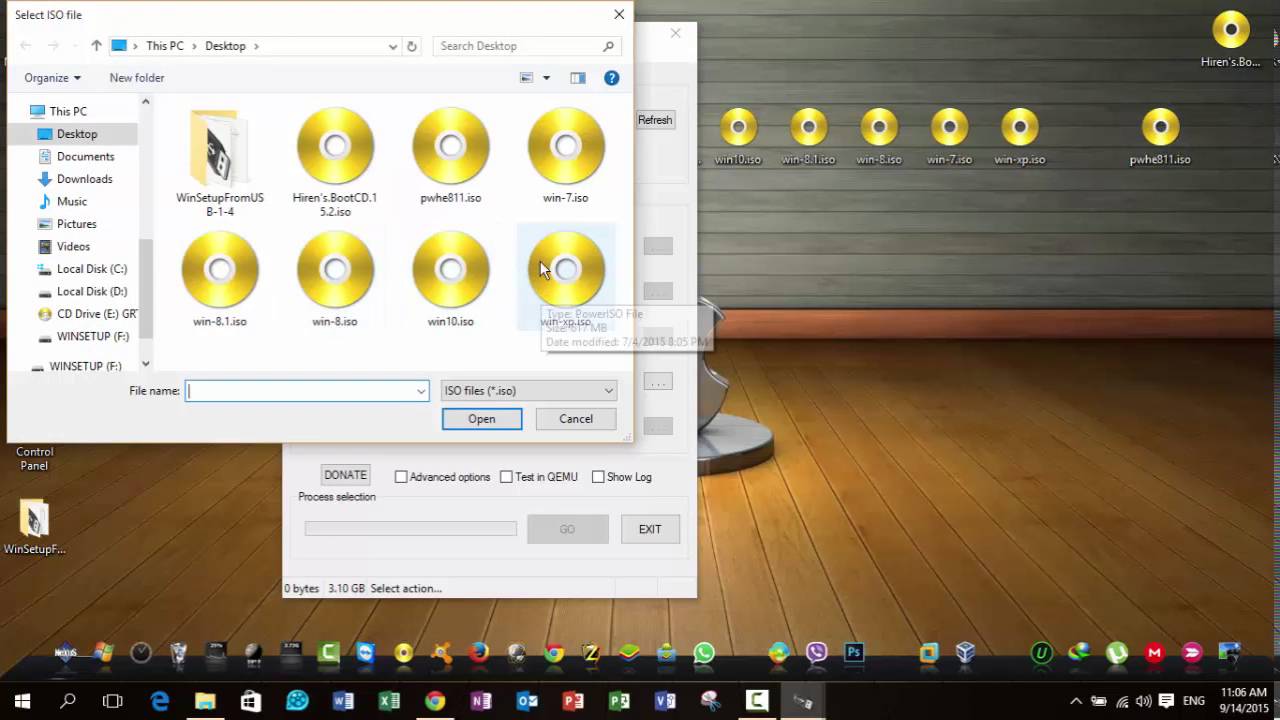Screen dimensions: 1280x720
Task: Open WhatsApp from the dock
Action: [704, 653]
